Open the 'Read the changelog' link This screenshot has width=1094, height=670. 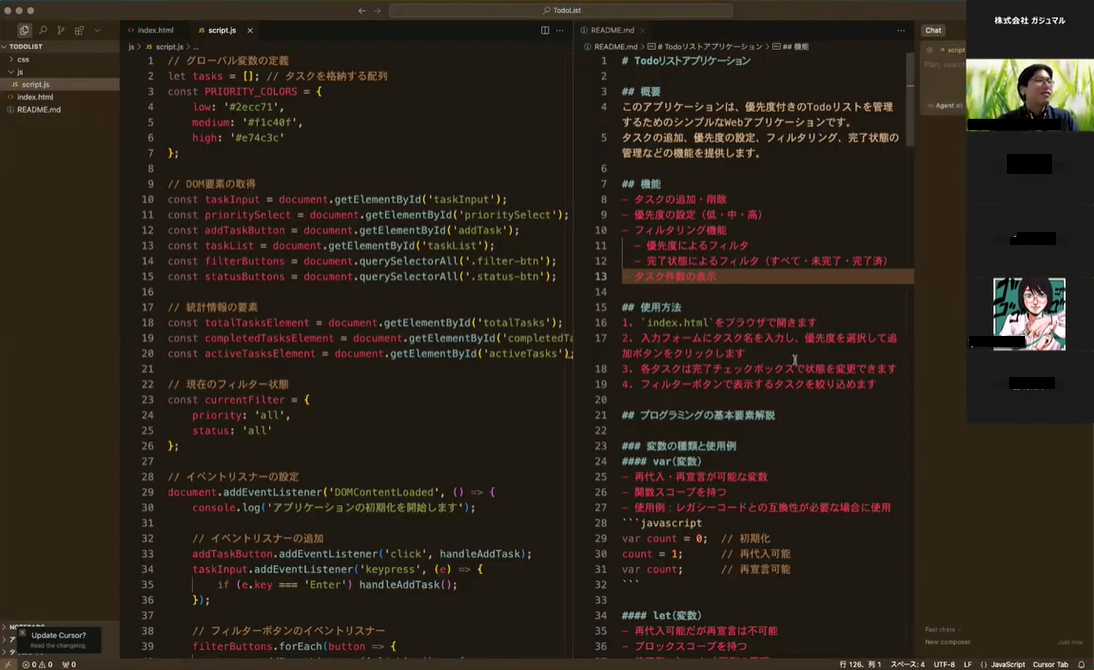coord(58,646)
